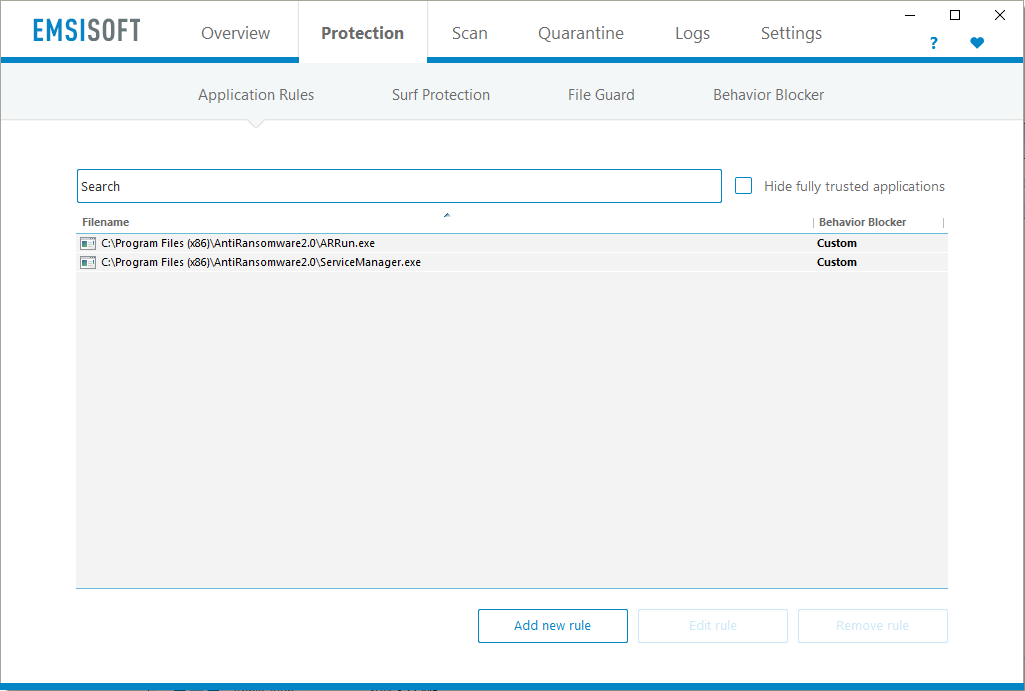This screenshot has height=691, width=1025.
Task: Switch to Surf Protection sub-tab
Action: [441, 95]
